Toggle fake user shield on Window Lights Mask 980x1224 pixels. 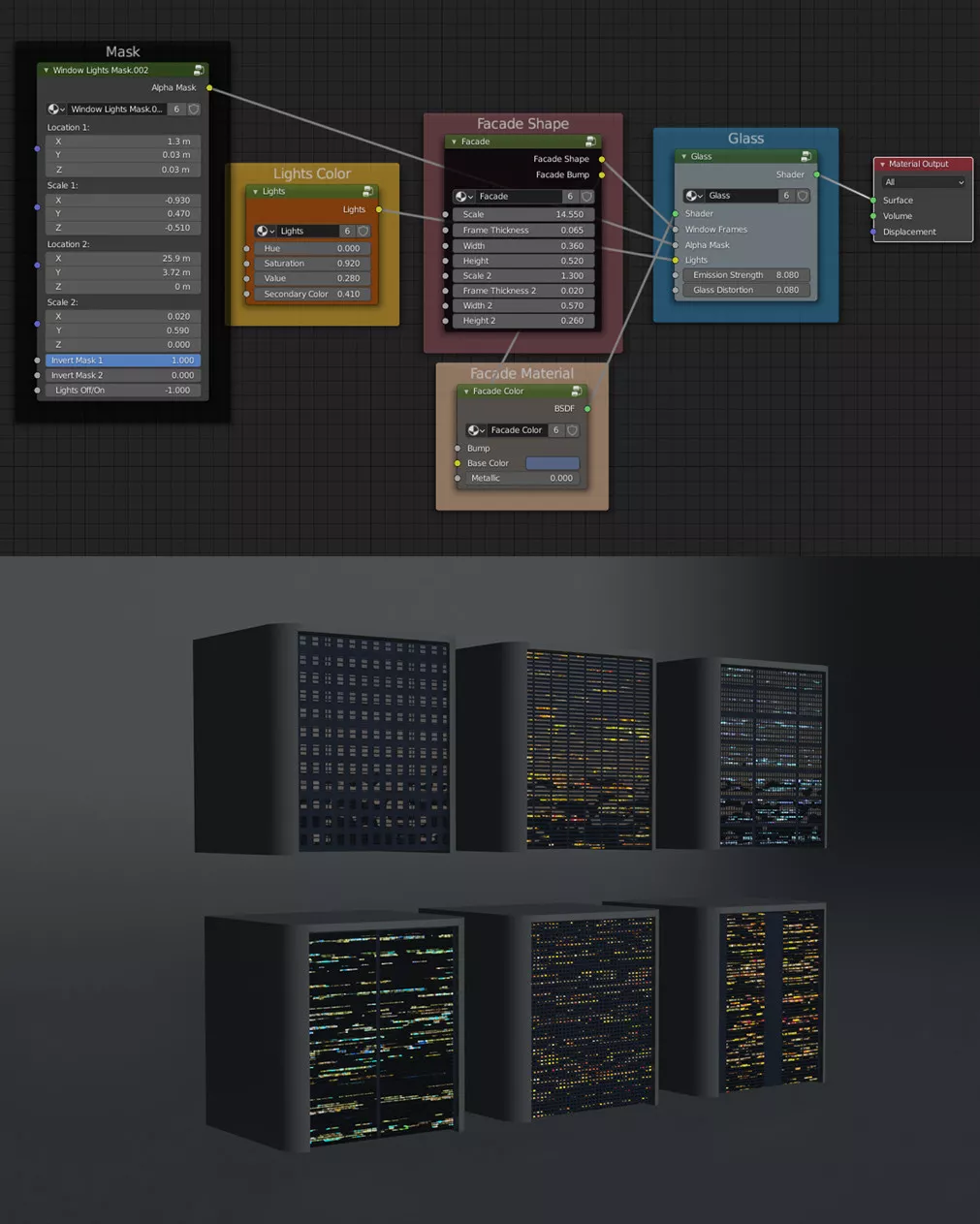tap(194, 110)
